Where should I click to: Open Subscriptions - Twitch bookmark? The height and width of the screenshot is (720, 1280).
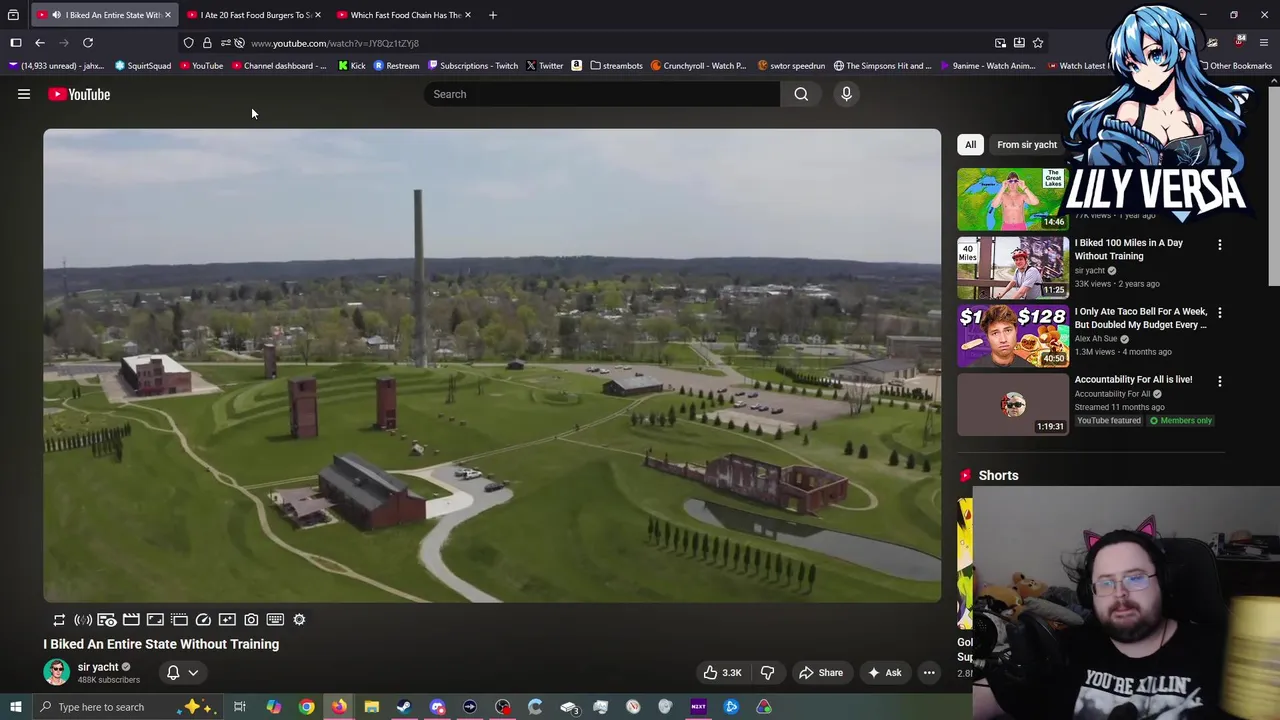pos(473,66)
